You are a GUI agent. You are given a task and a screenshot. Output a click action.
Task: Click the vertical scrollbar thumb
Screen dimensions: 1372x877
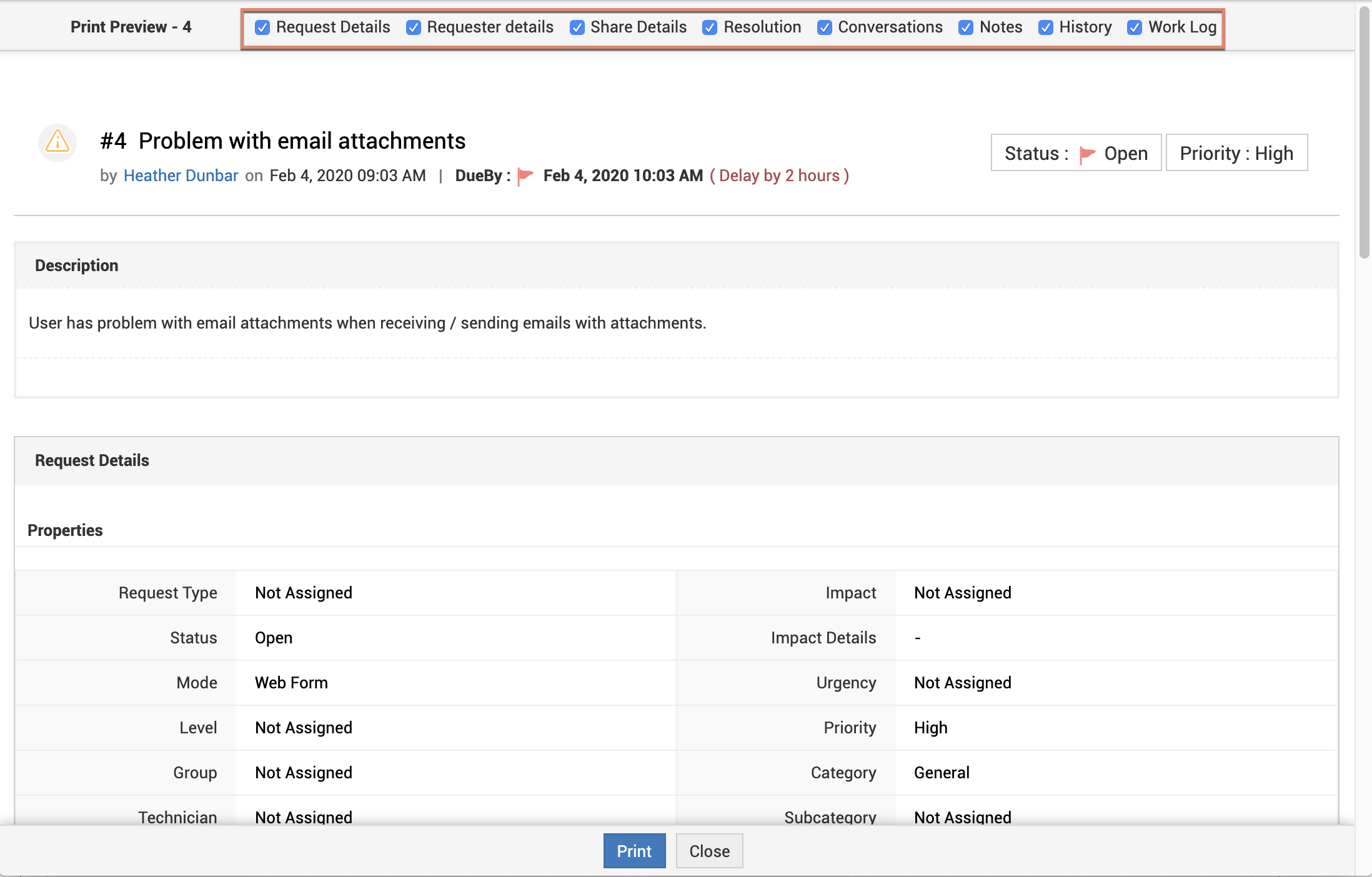click(x=1365, y=131)
